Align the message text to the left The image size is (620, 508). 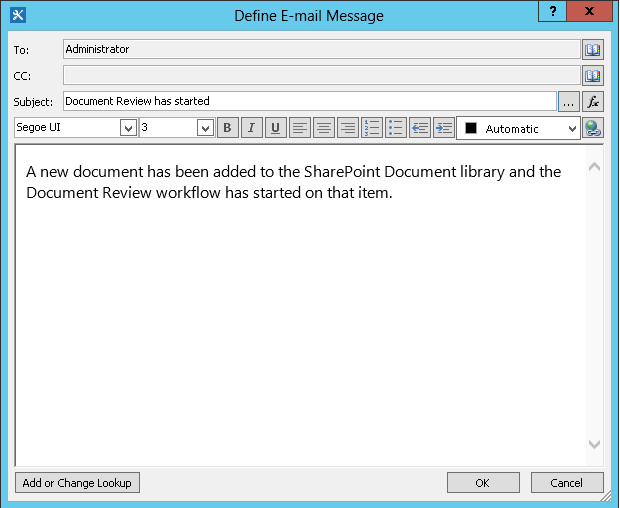click(x=300, y=128)
